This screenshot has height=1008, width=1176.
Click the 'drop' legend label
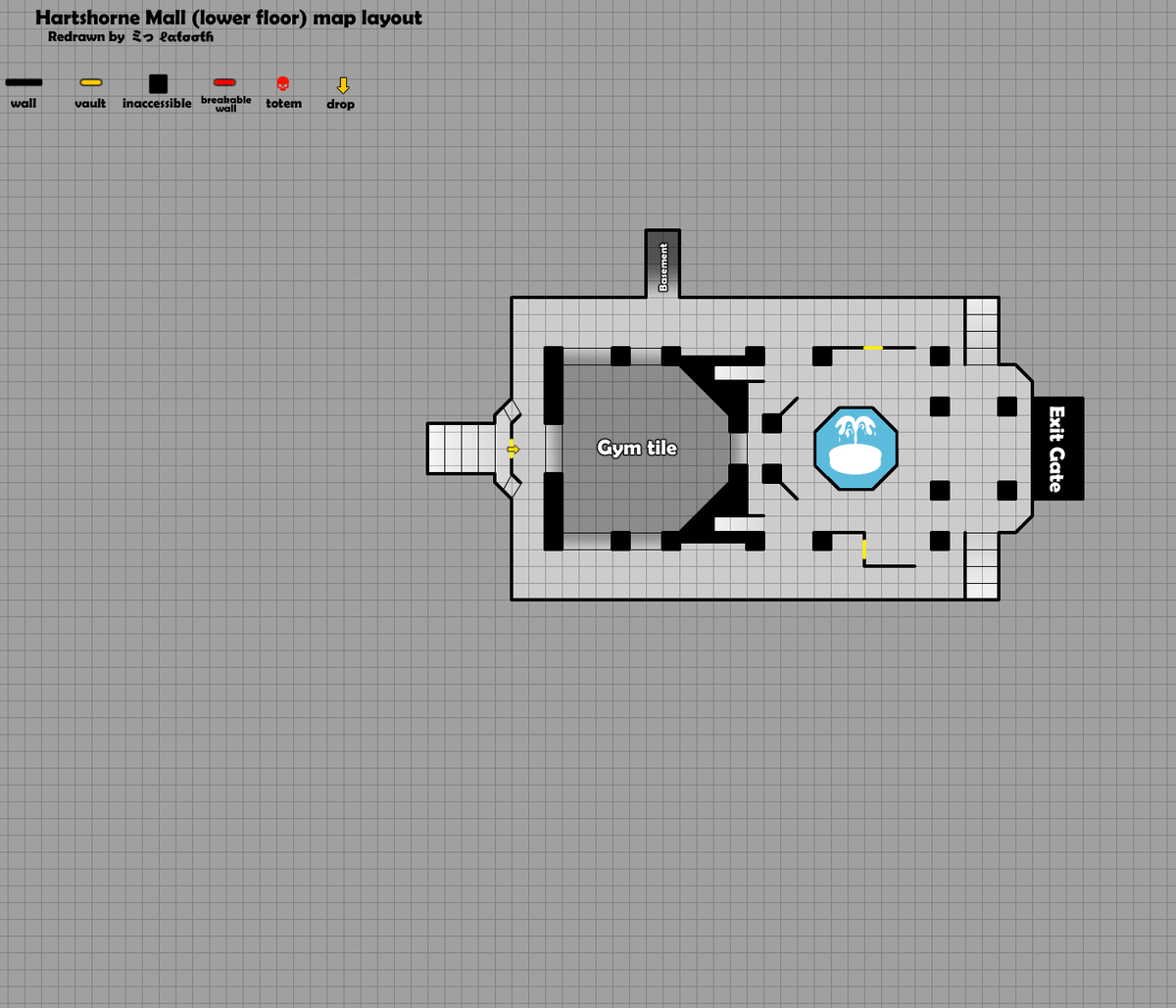pos(341,104)
